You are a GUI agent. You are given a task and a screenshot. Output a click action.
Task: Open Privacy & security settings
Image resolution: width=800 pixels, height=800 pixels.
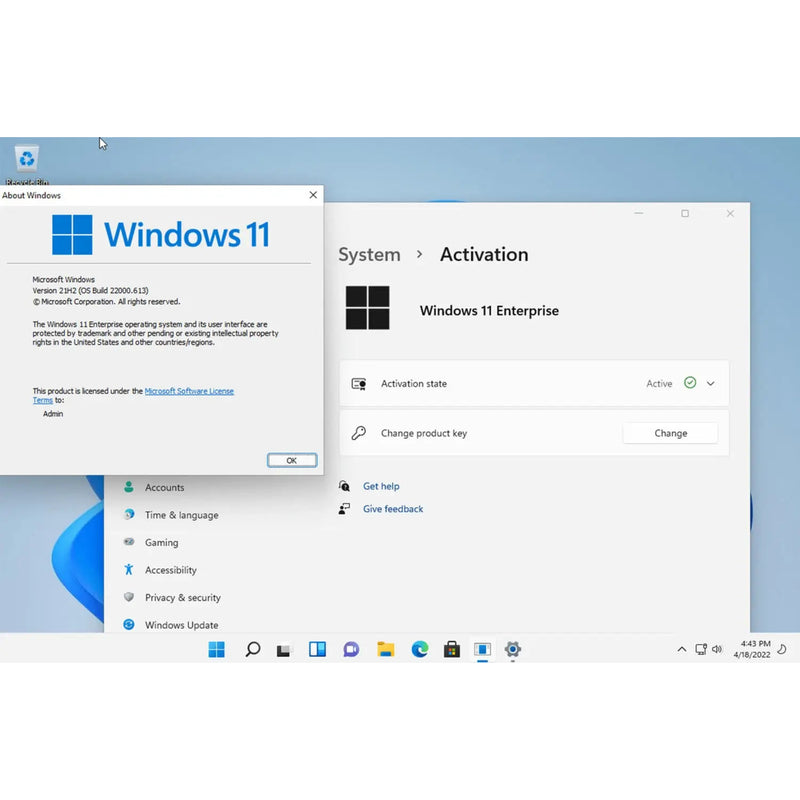coord(180,598)
